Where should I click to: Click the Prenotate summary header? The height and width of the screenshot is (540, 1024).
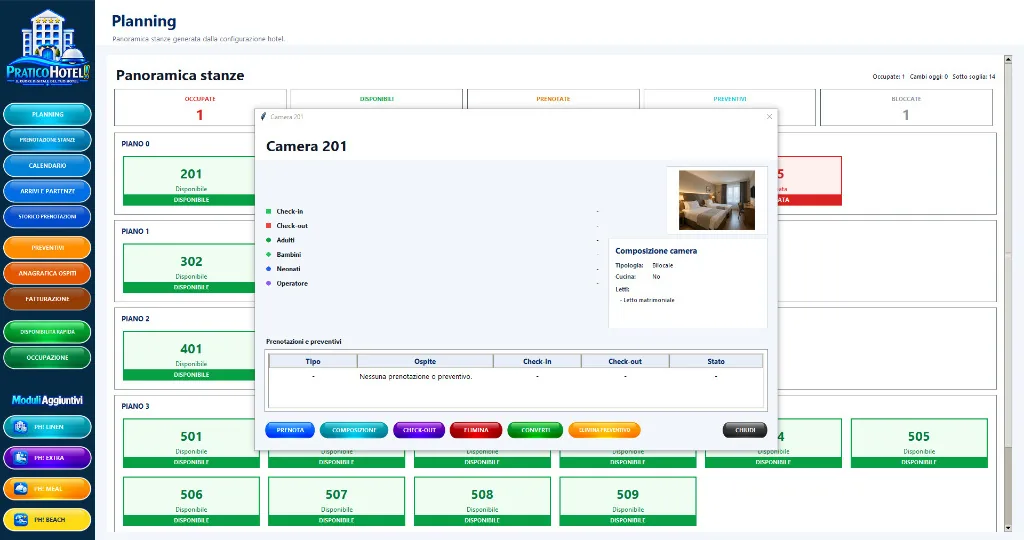[553, 99]
